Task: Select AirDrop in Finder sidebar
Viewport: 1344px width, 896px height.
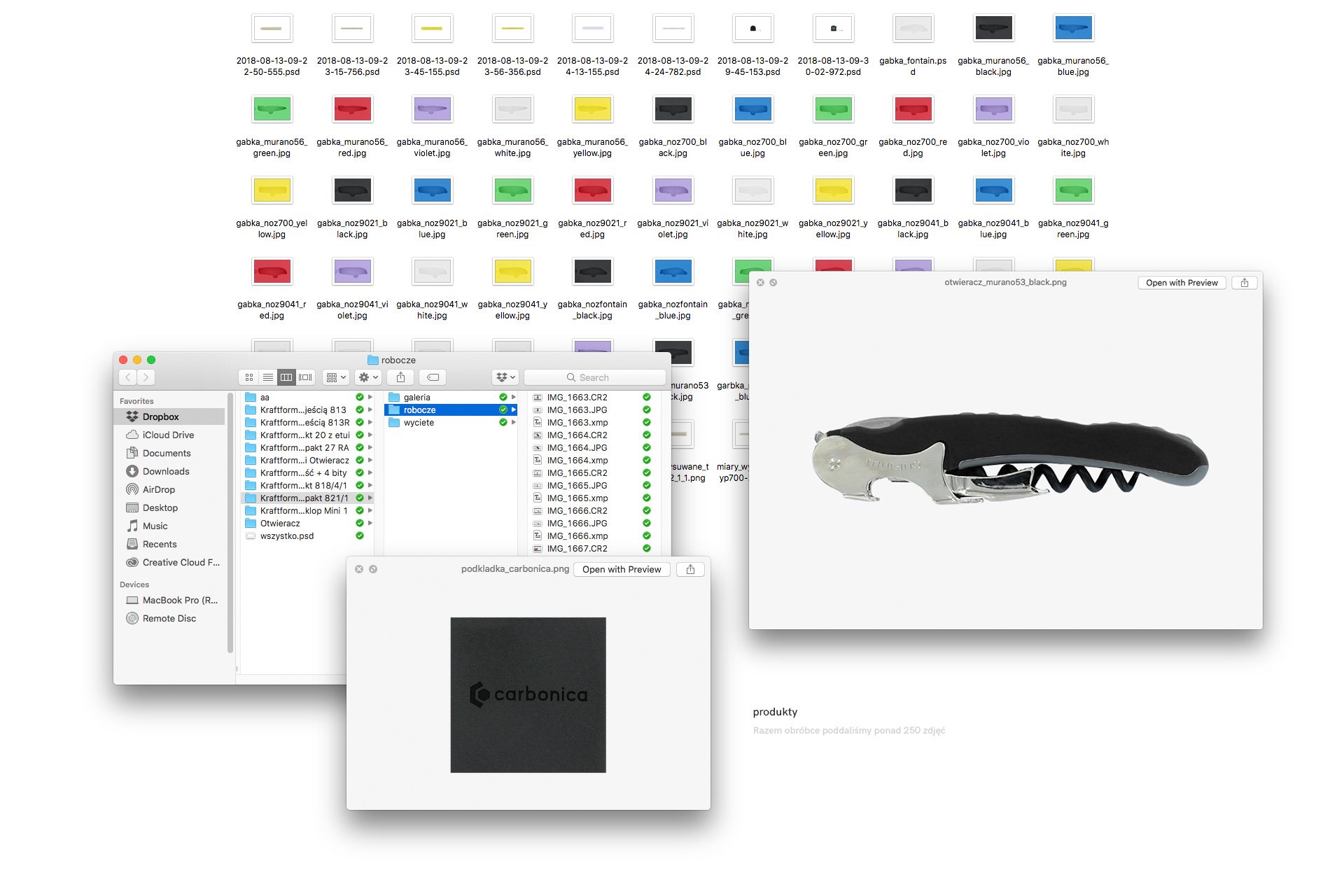Action: 159,490
